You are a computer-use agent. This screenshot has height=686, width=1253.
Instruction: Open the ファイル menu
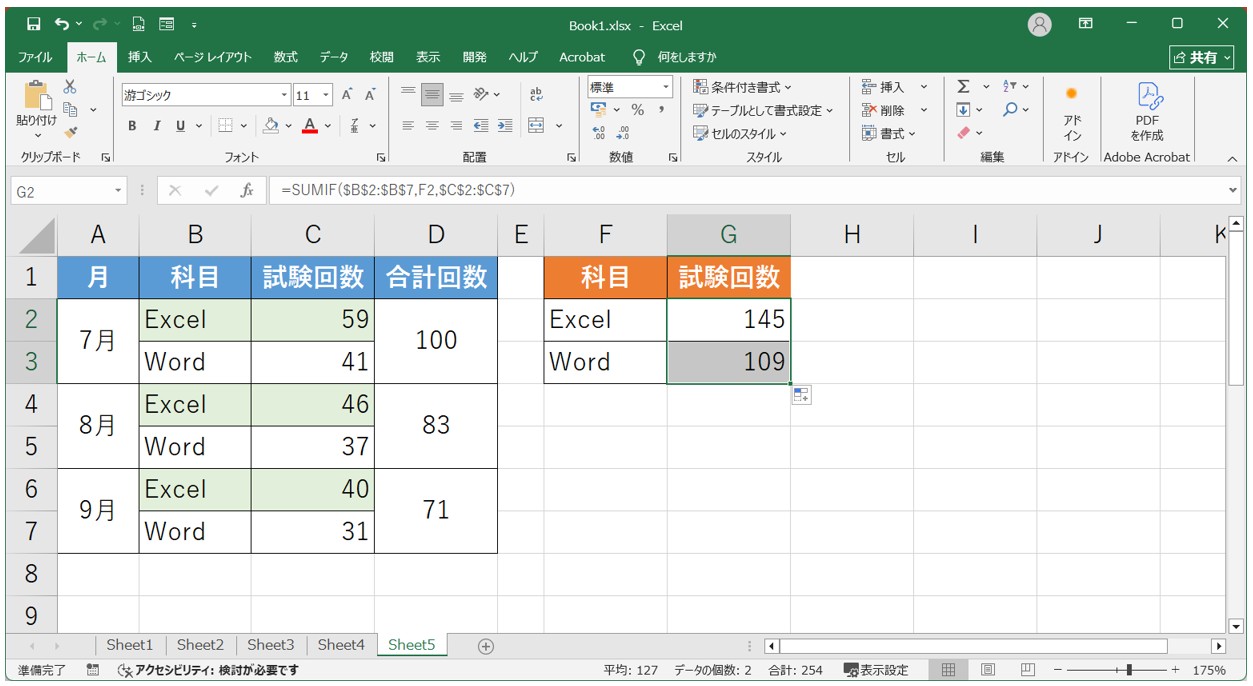tap(36, 57)
